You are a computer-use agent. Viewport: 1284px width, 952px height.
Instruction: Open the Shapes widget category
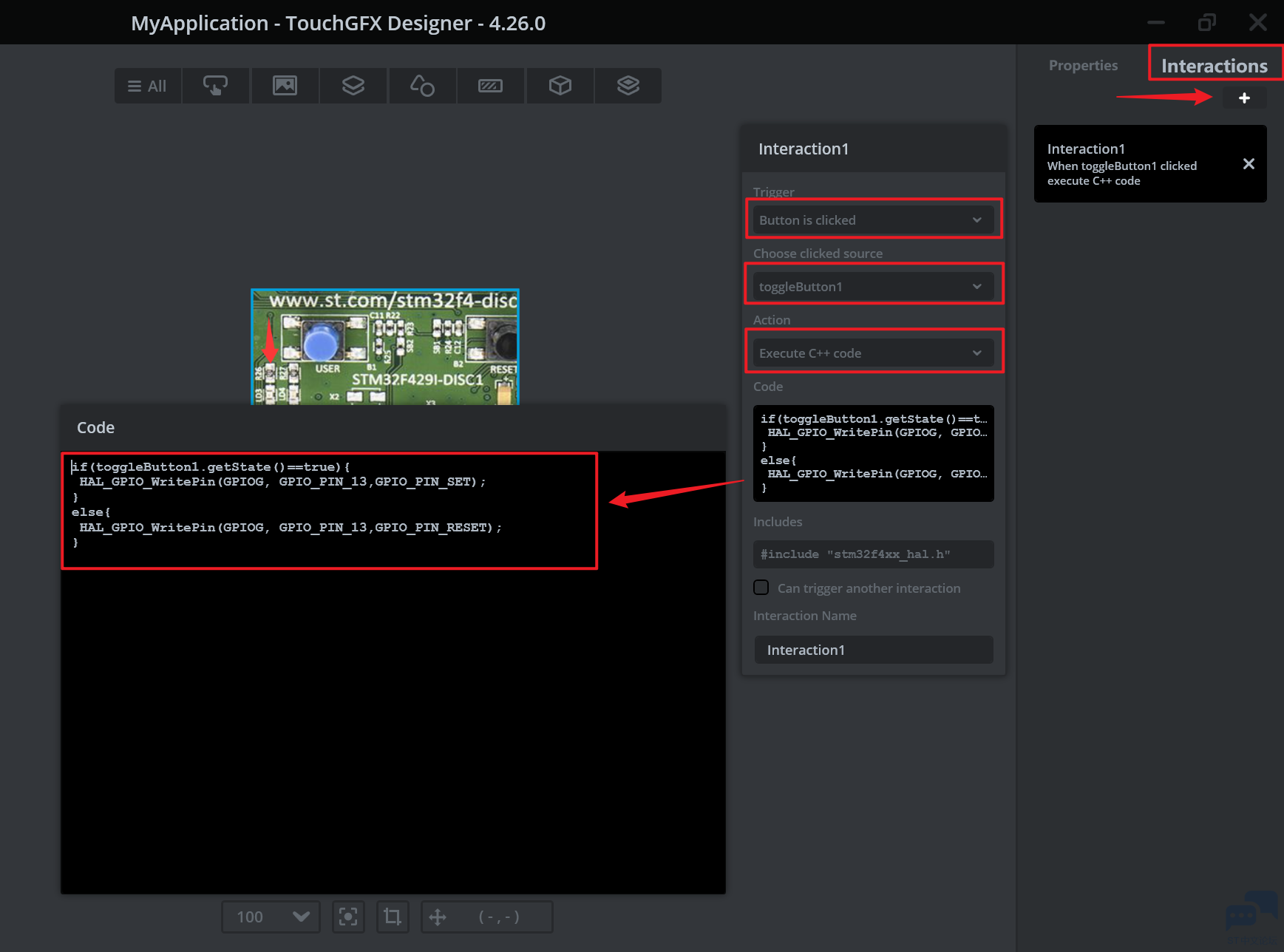[x=422, y=86]
